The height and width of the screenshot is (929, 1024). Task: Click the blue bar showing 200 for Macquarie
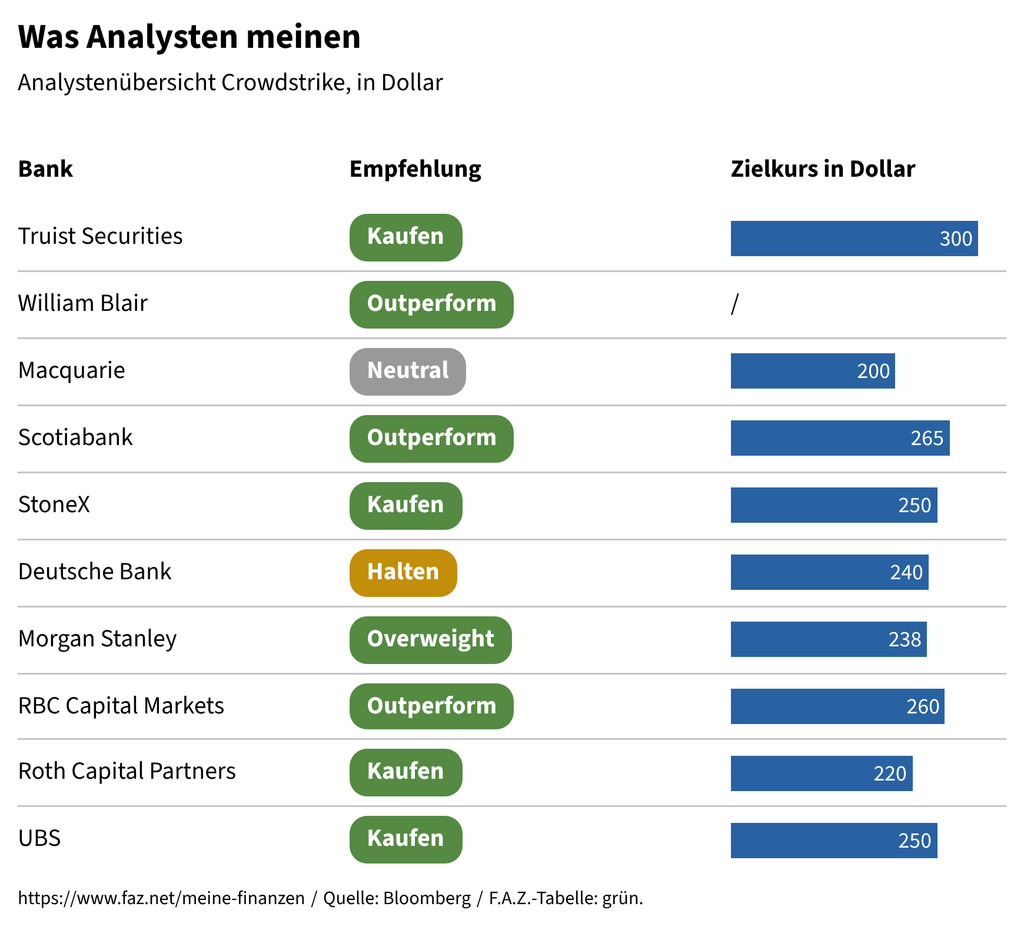[812, 371]
